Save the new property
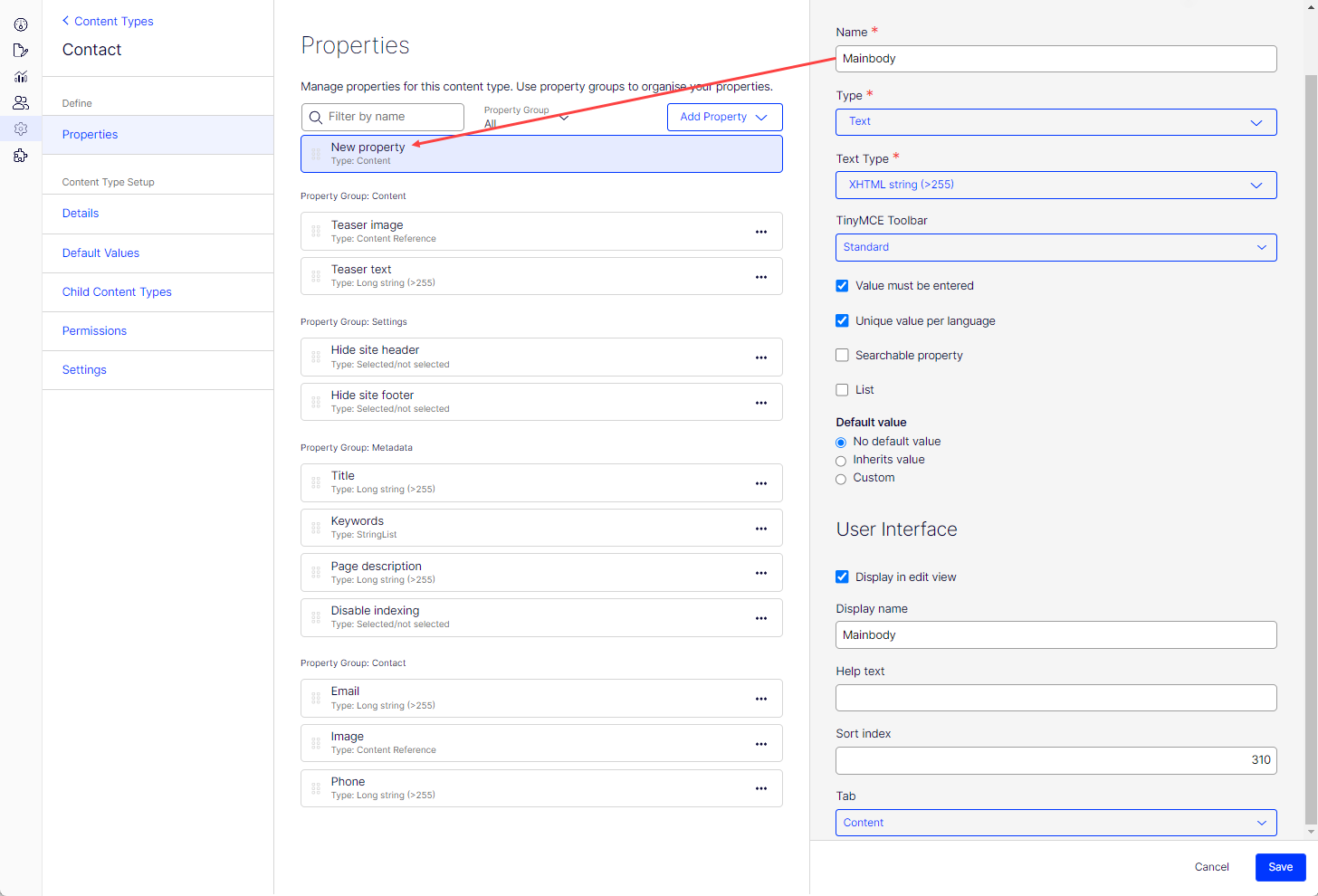The image size is (1318, 896). pyautogui.click(x=1280, y=867)
